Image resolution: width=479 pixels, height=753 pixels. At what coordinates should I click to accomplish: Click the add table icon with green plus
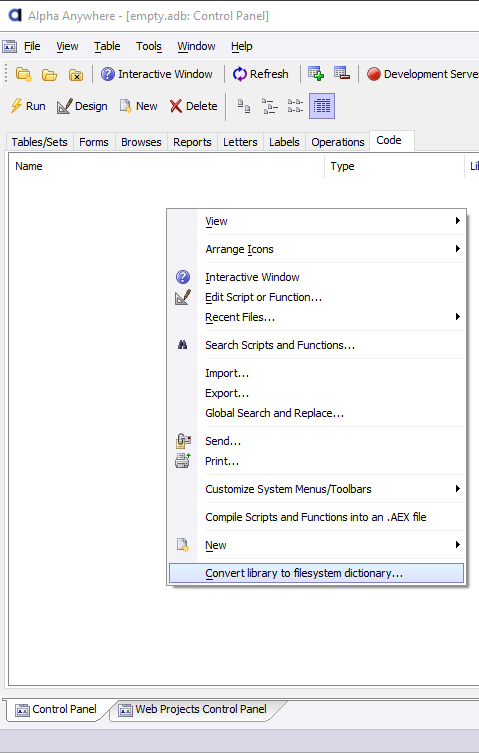[316, 73]
